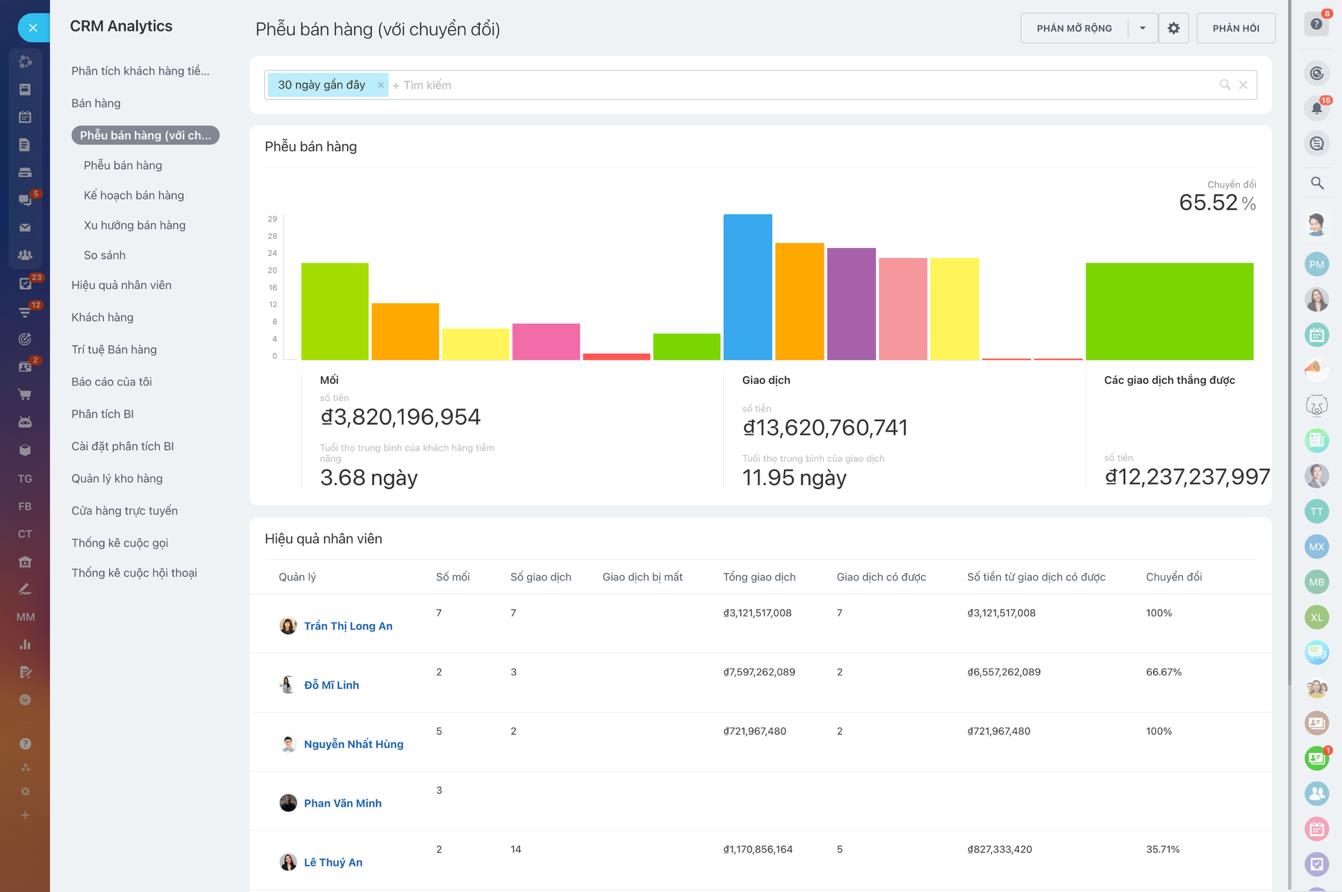Open the search magnifier in the right panel
This screenshot has height=892, width=1342.
tap(1316, 183)
